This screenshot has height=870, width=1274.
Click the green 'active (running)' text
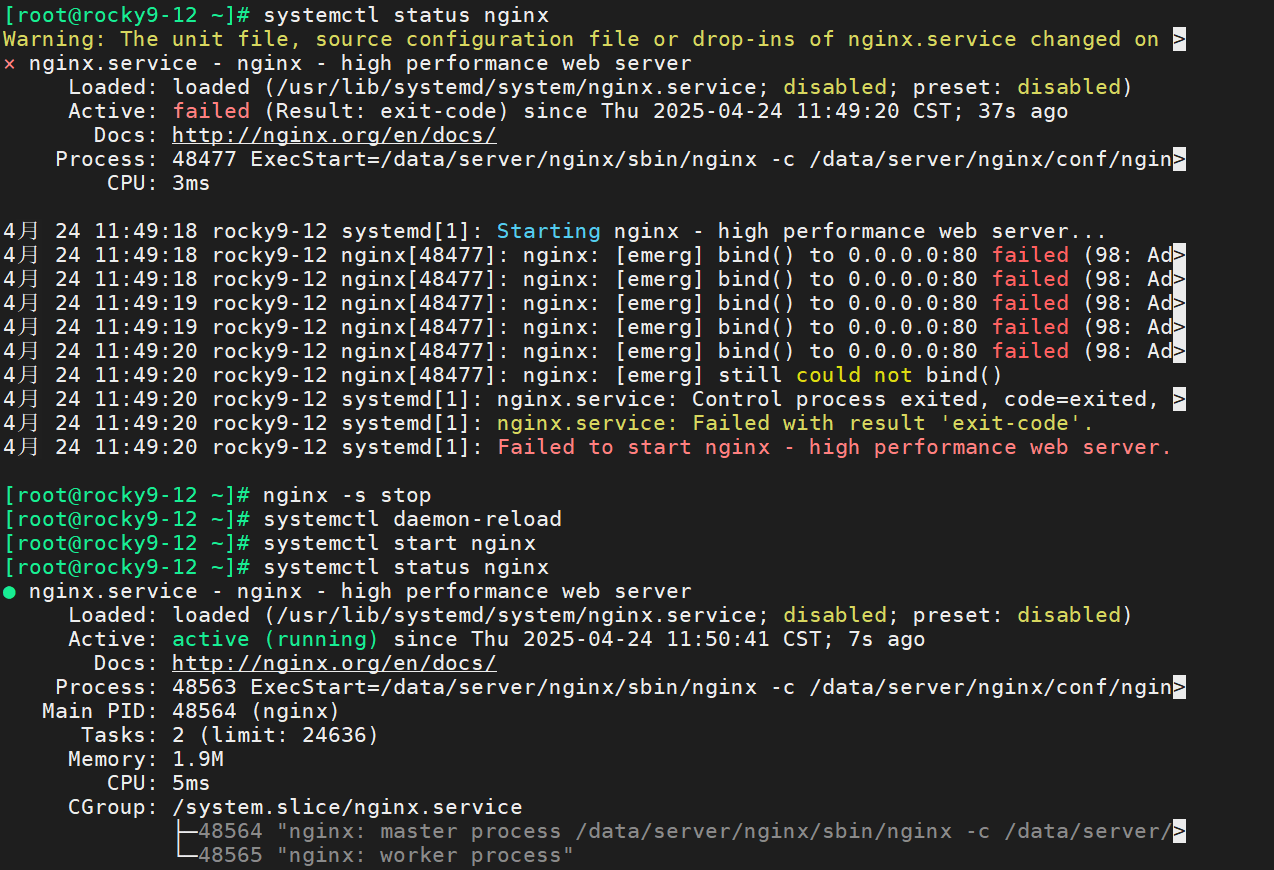[275, 639]
